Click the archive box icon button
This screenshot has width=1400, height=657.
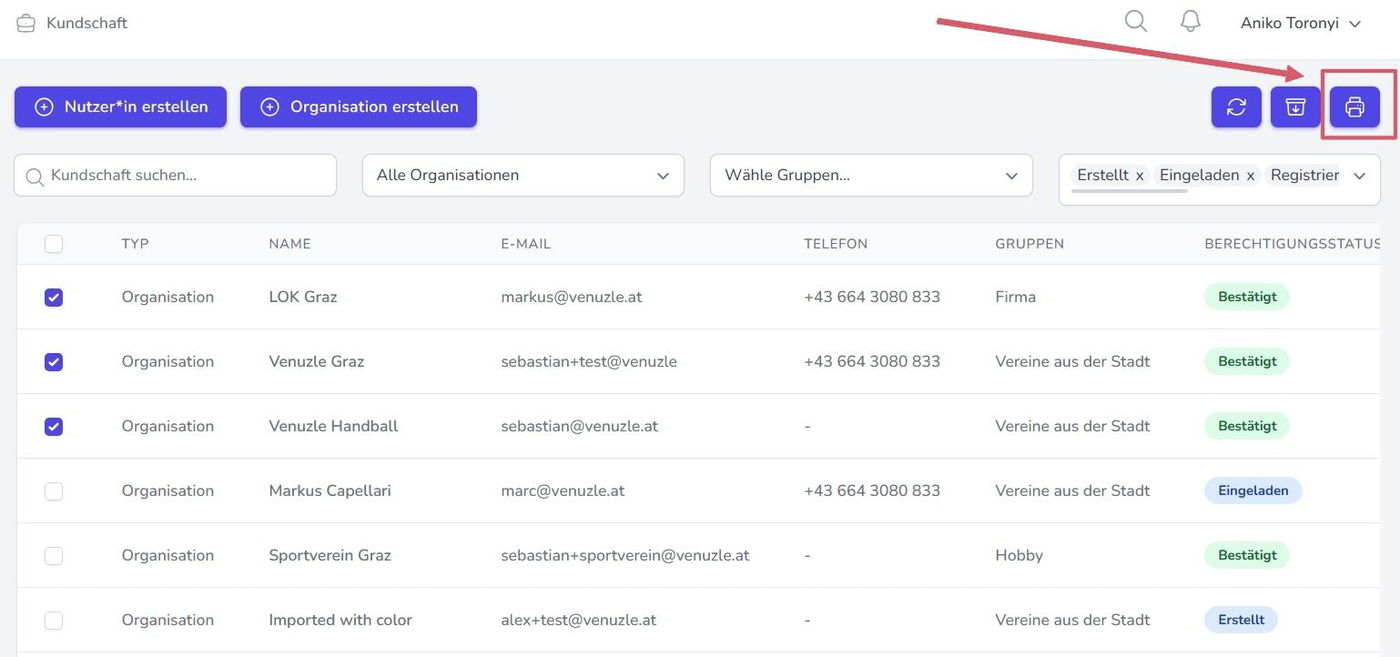pyautogui.click(x=1295, y=107)
